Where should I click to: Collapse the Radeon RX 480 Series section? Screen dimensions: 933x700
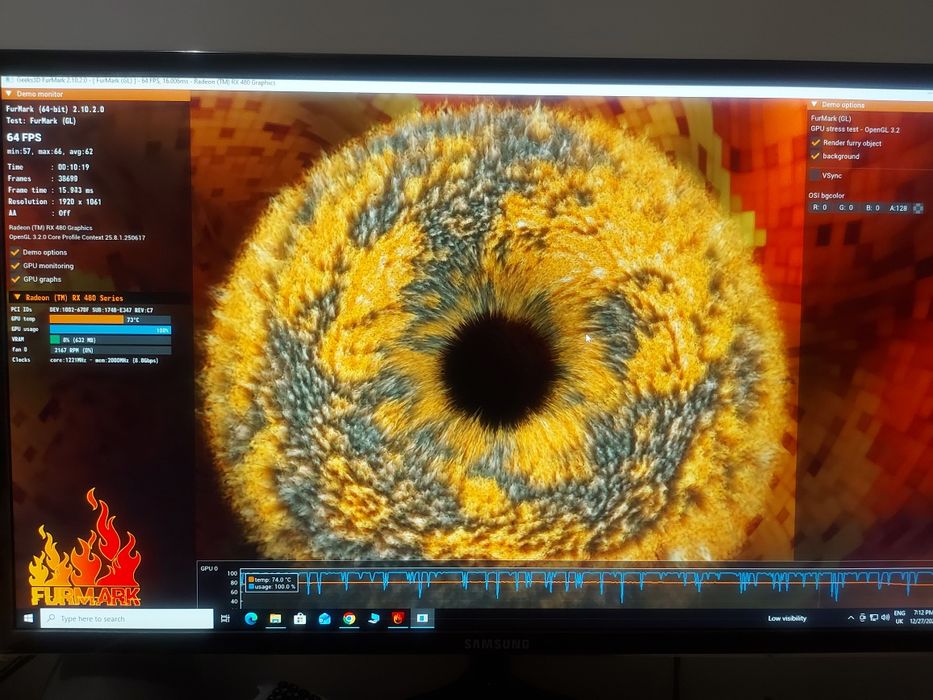pos(17,297)
